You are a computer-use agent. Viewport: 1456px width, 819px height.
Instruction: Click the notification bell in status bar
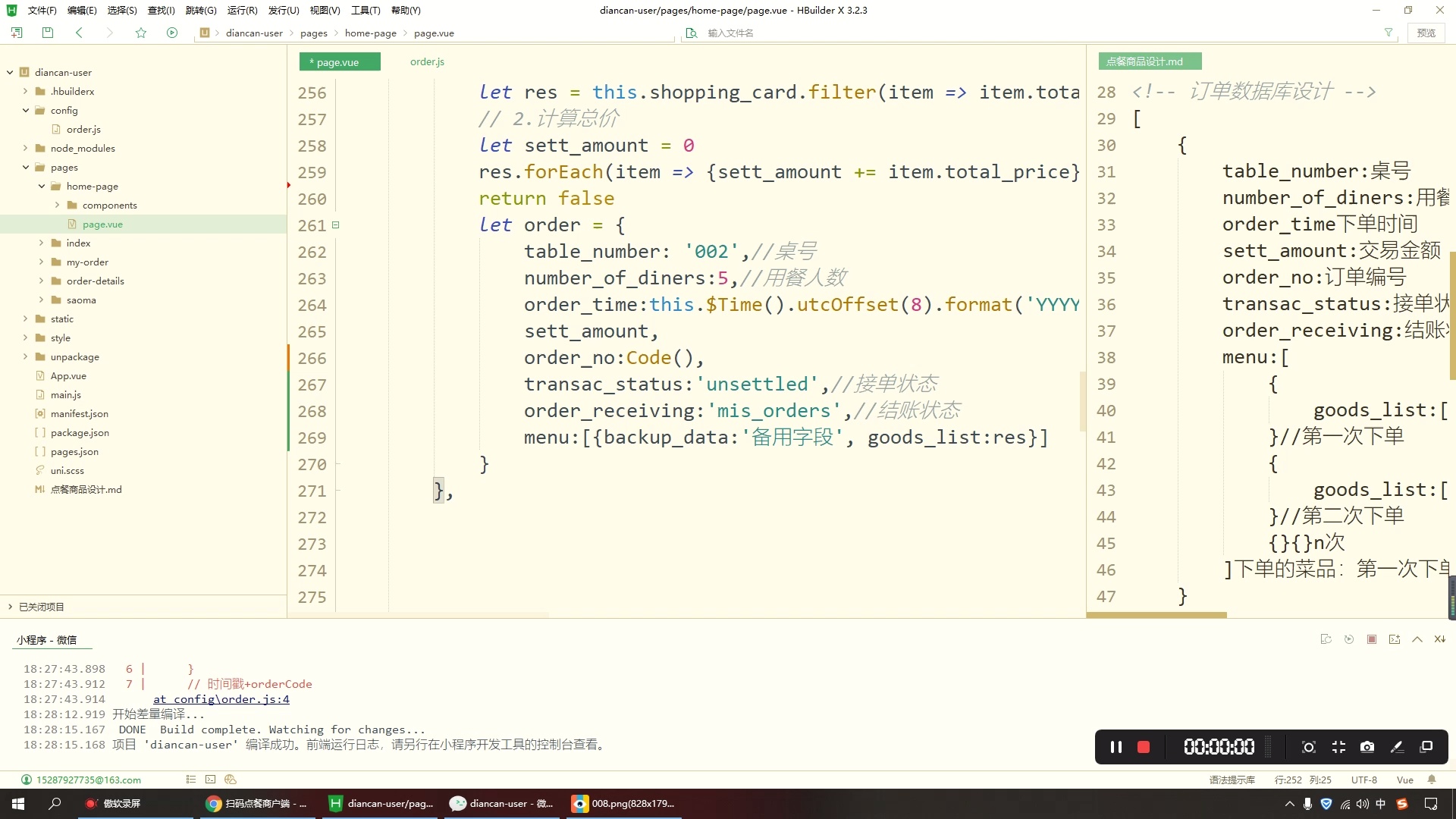[x=1432, y=780]
